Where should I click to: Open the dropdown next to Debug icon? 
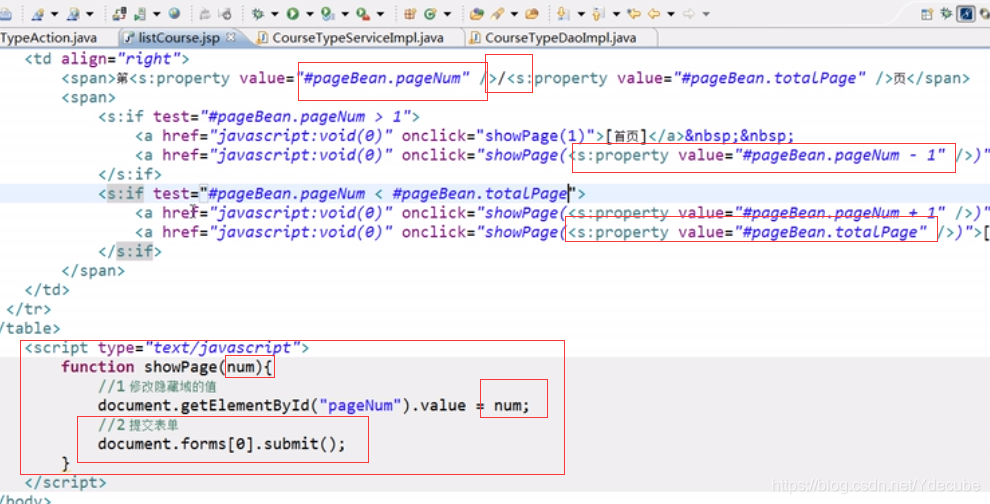point(275,13)
